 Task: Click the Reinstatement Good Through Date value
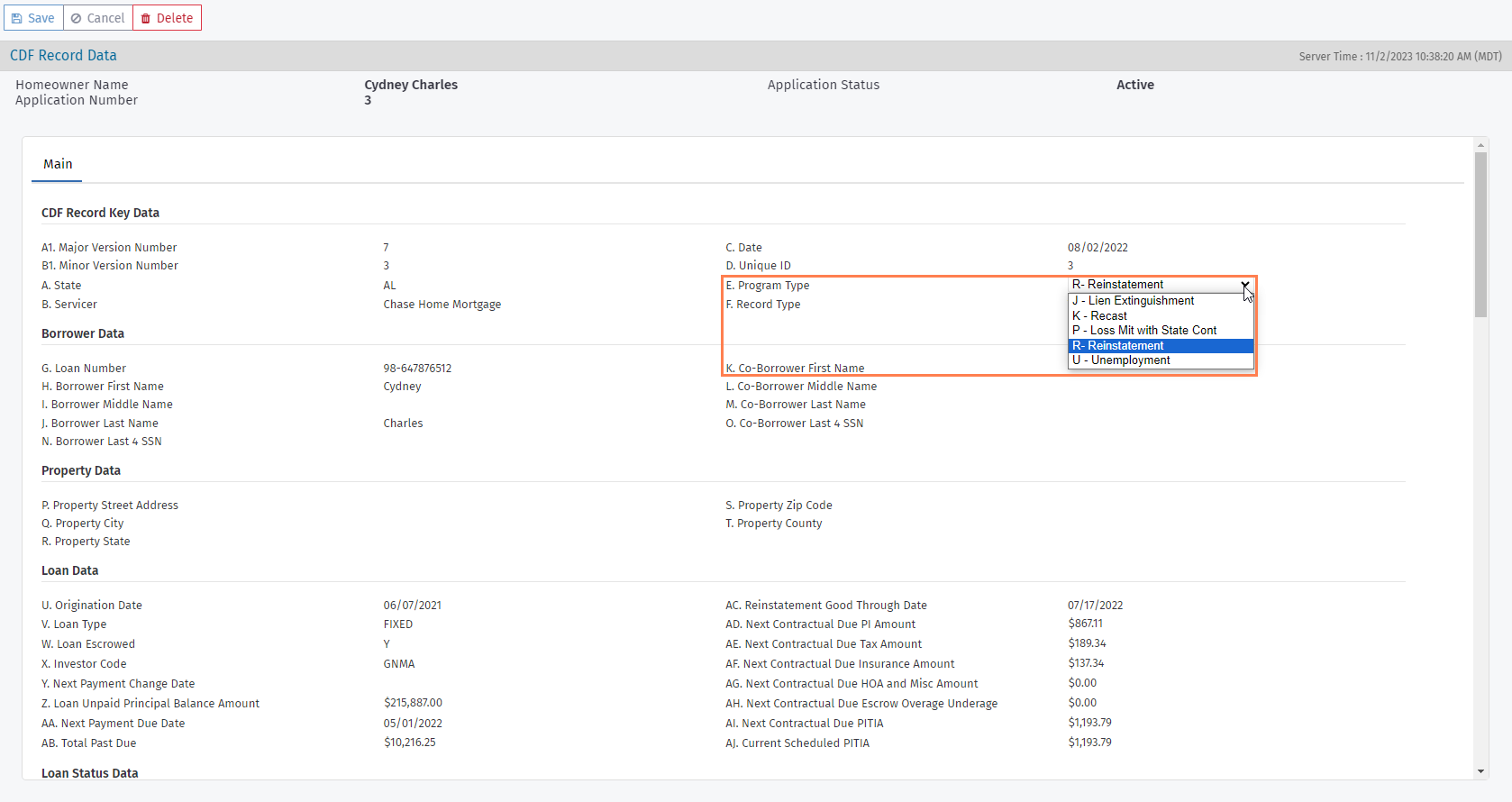(1095, 606)
